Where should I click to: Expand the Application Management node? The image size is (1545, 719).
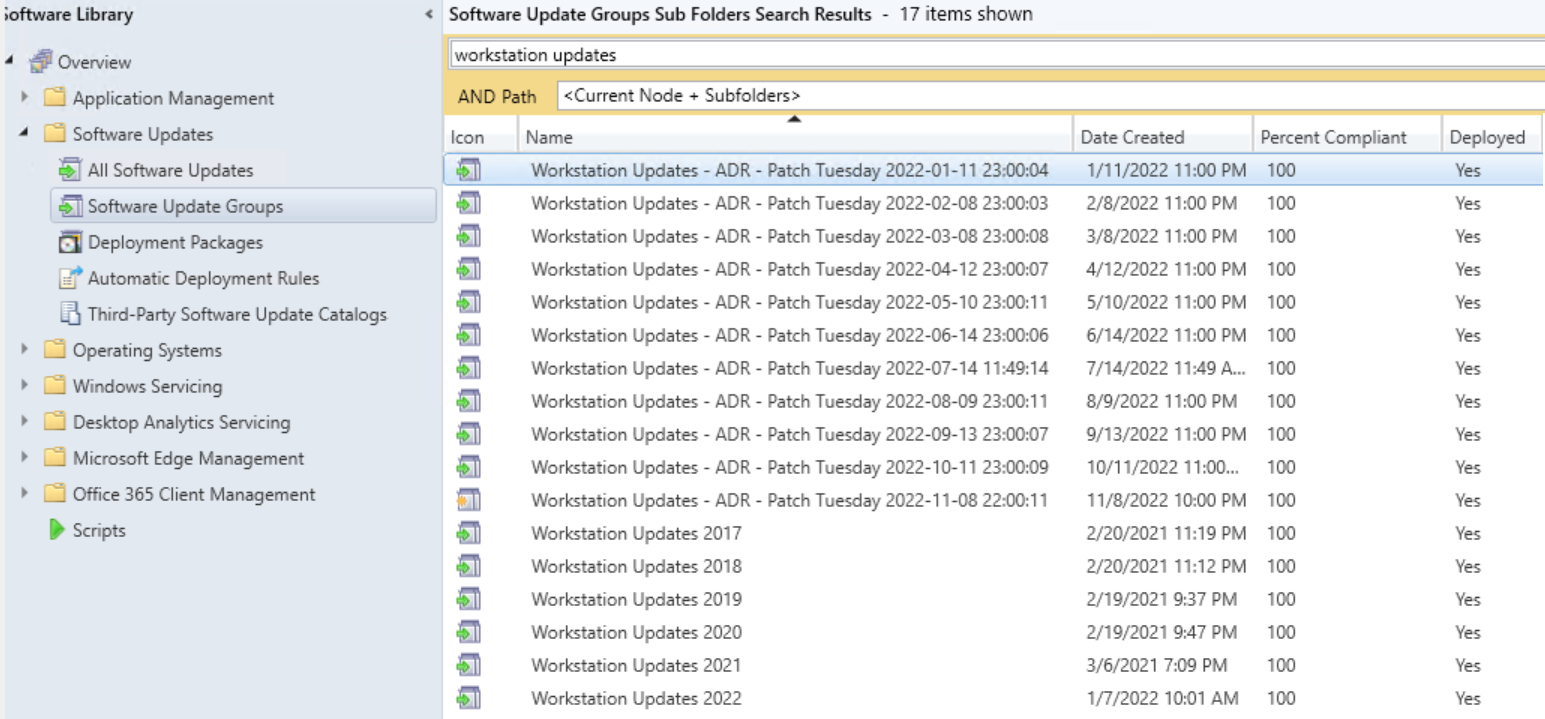click(24, 98)
